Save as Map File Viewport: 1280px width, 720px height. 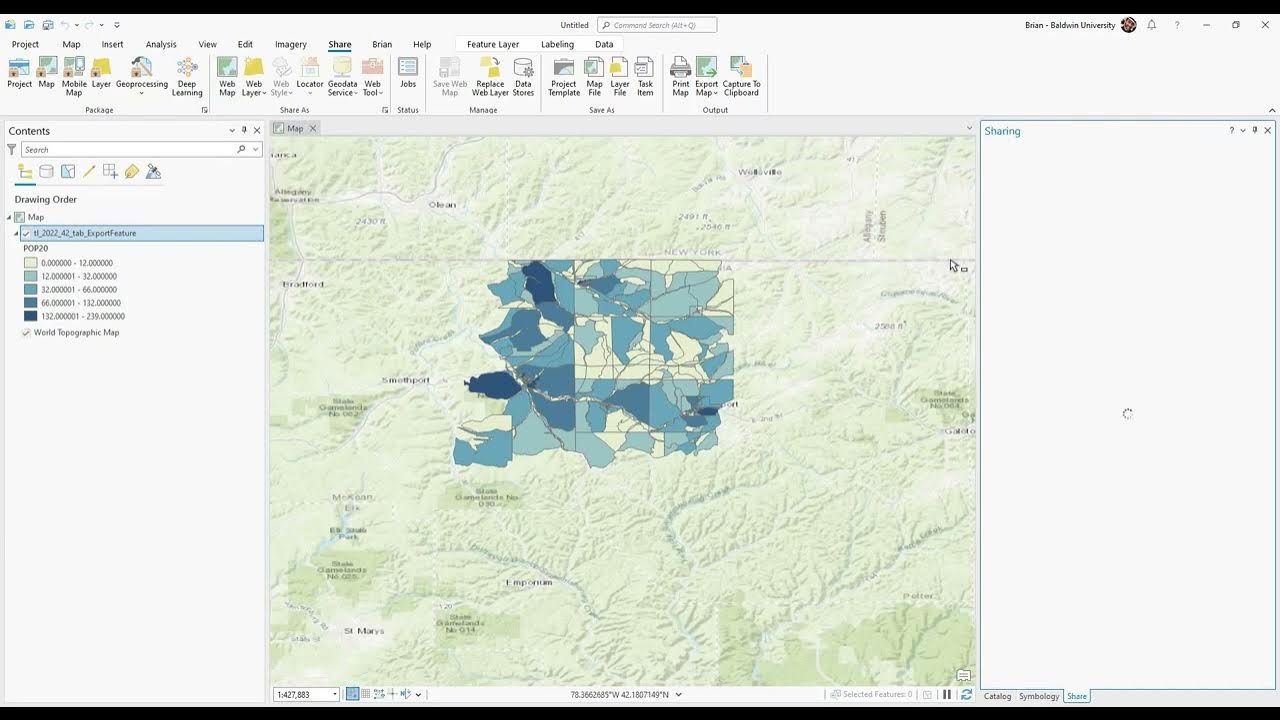point(594,77)
